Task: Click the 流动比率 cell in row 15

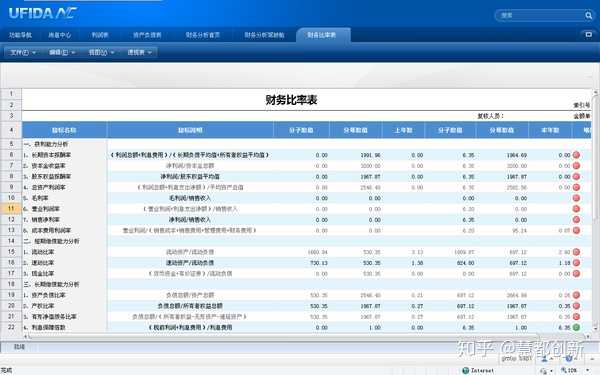Action: point(64,252)
